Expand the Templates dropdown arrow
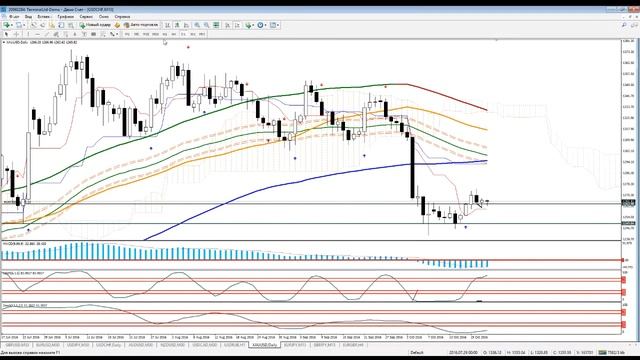This screenshot has width=640, height=360. pos(278,25)
